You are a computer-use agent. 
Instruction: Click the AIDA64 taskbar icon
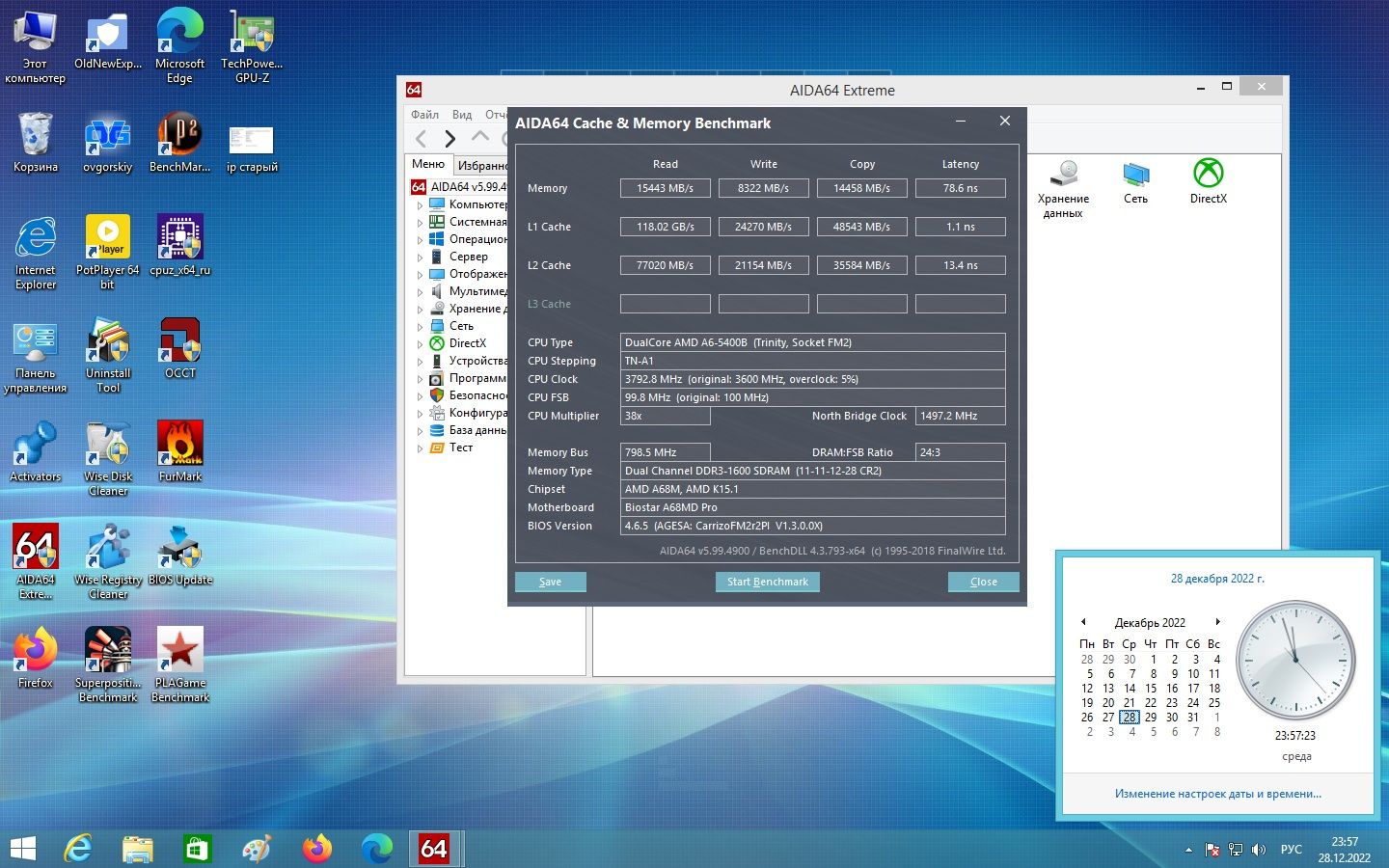[x=433, y=849]
